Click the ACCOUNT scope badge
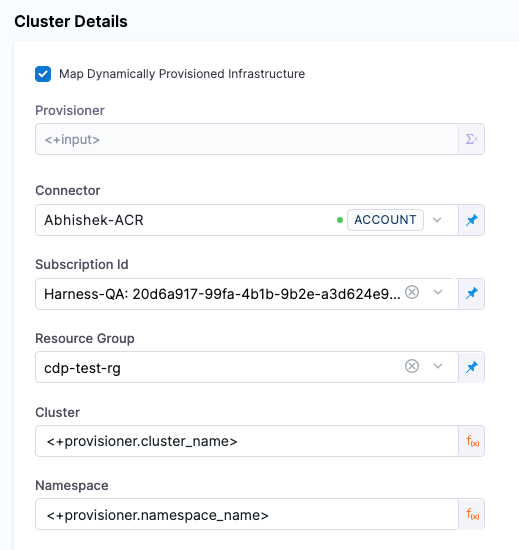Screen dimensions: 519x550 click(385, 220)
